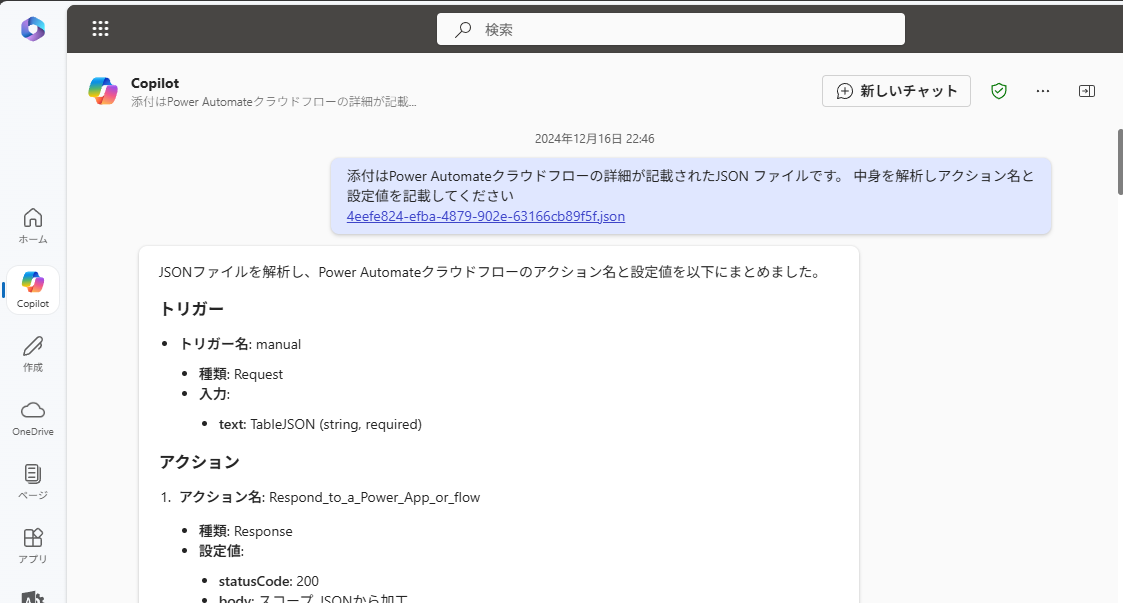1123x603 pixels.
Task: Open the more options ellipsis menu
Action: coord(1043,91)
